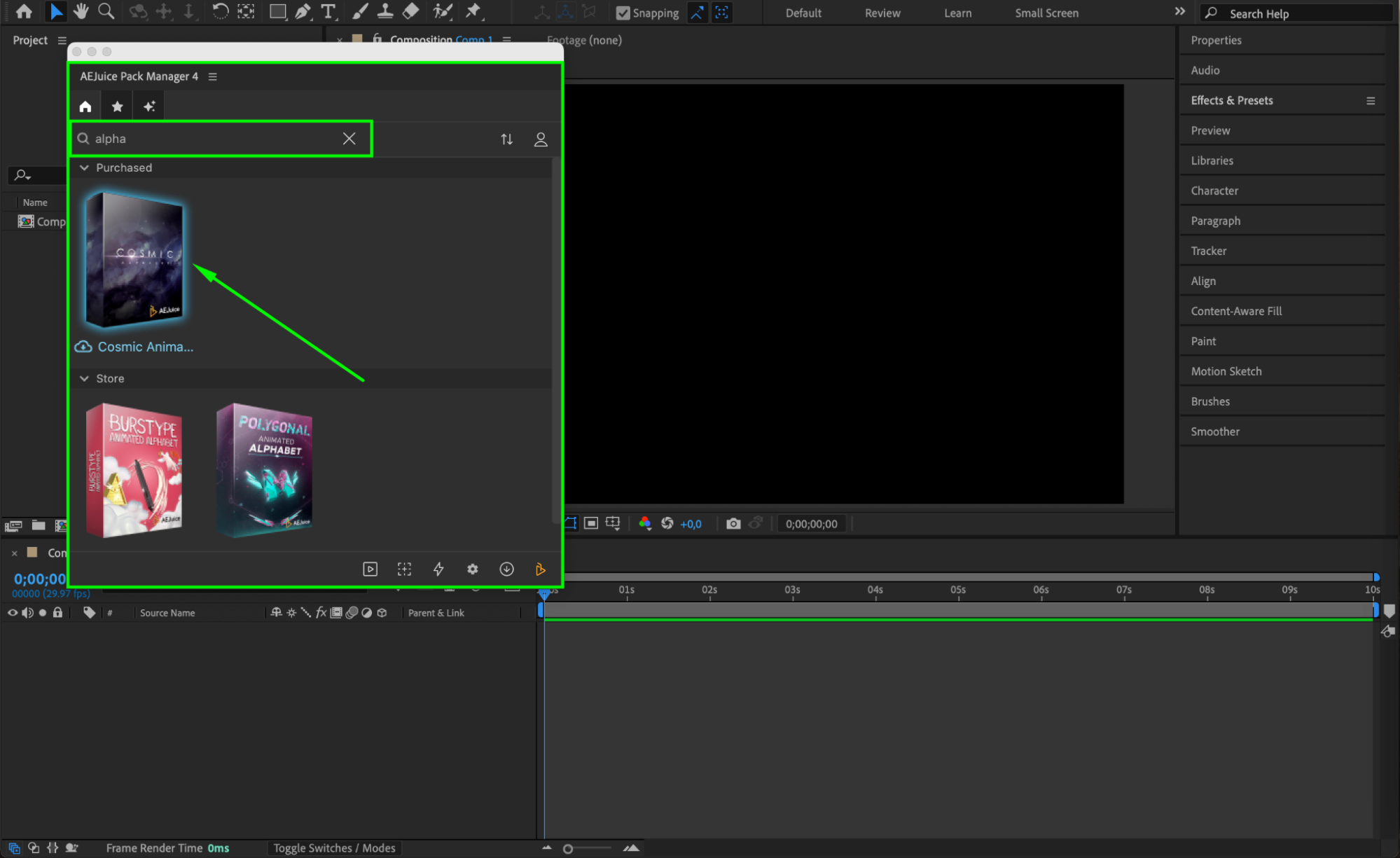Take snapshot with camera icon
Viewport: 1400px width, 858px height.
tap(733, 524)
